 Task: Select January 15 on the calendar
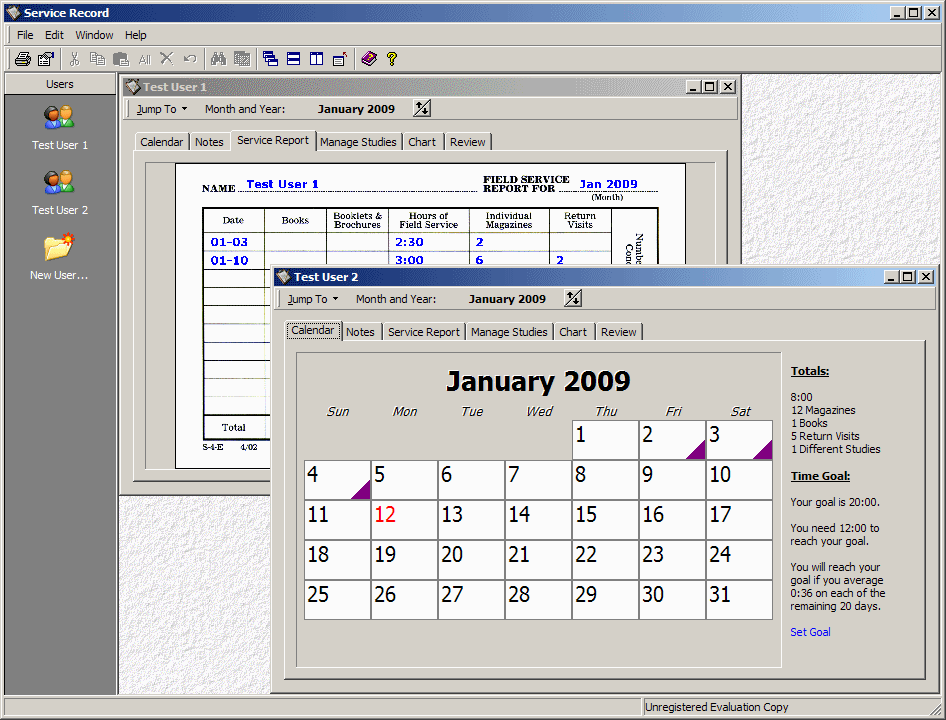point(605,520)
